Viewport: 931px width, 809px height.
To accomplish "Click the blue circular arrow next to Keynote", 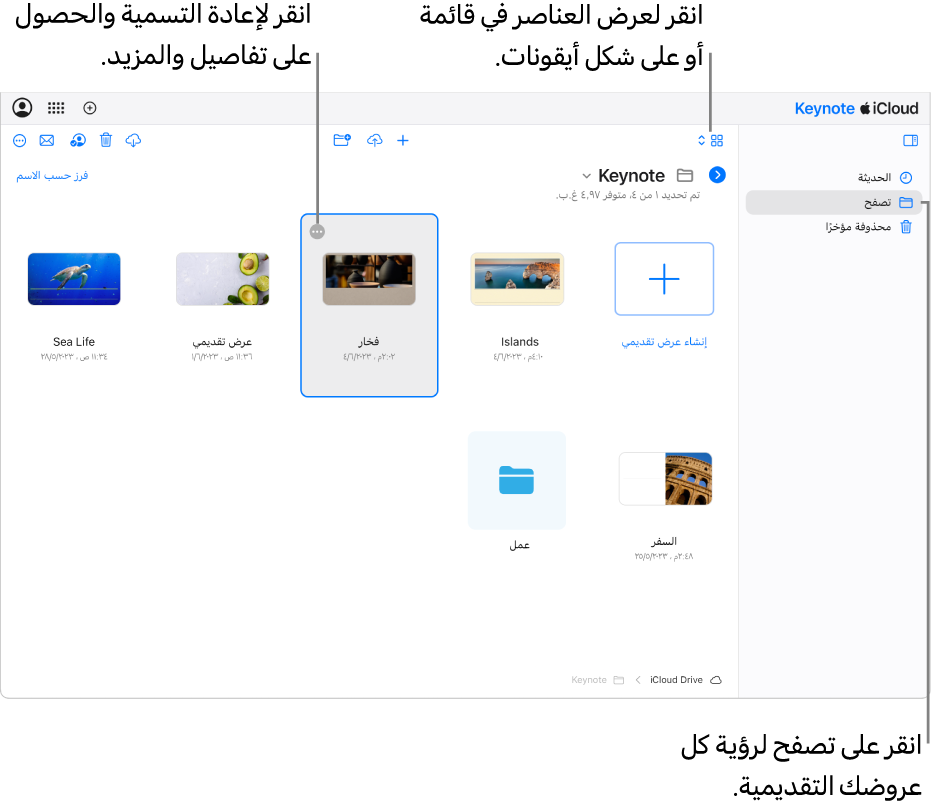I will pos(717,175).
